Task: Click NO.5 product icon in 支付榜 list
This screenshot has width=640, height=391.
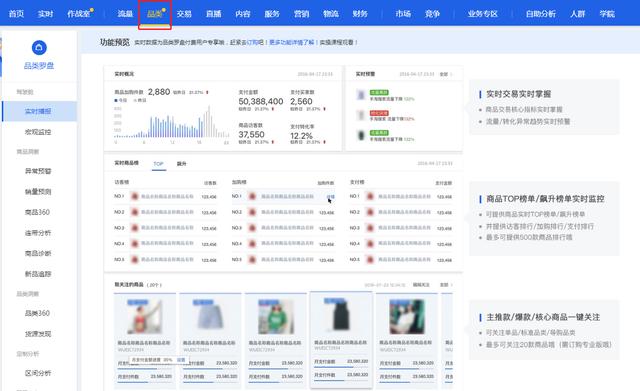Action: point(370,259)
